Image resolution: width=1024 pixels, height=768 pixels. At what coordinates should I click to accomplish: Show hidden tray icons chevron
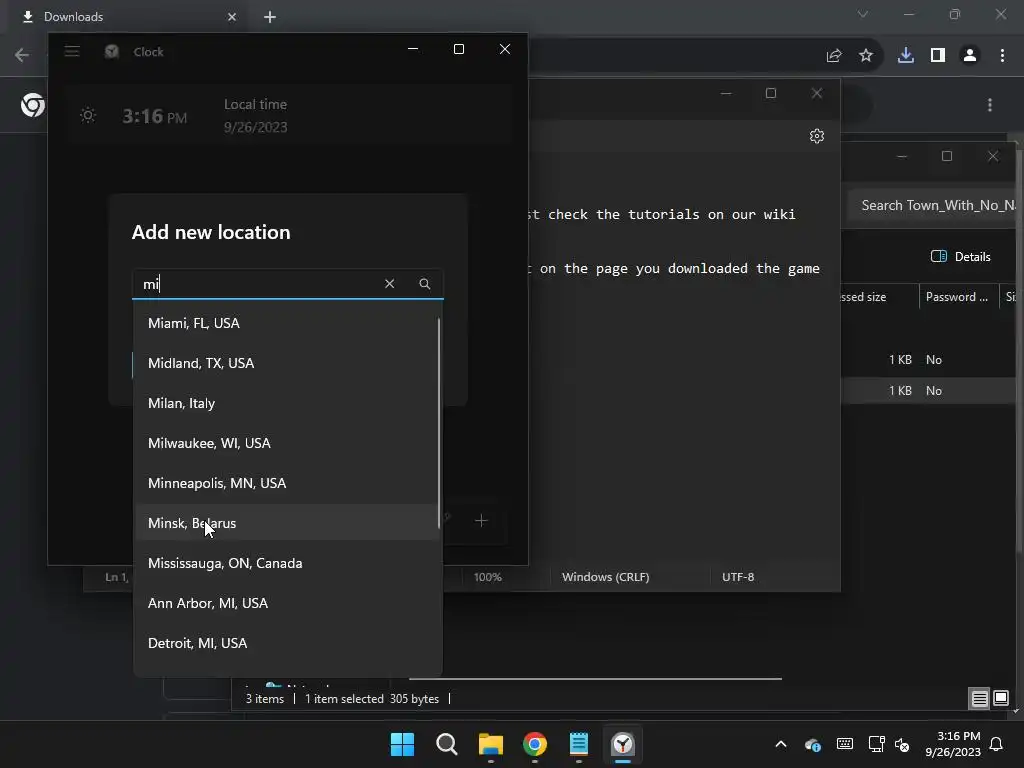780,744
